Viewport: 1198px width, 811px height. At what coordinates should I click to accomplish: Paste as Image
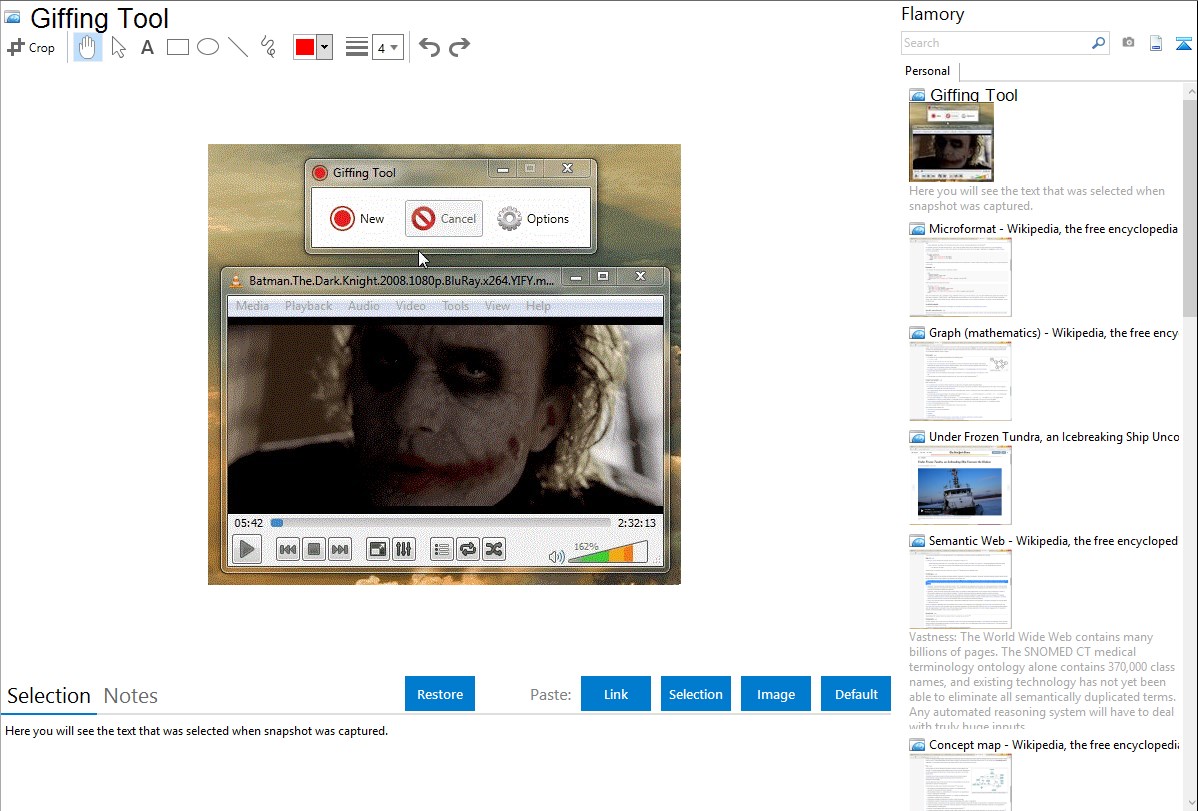[776, 694]
